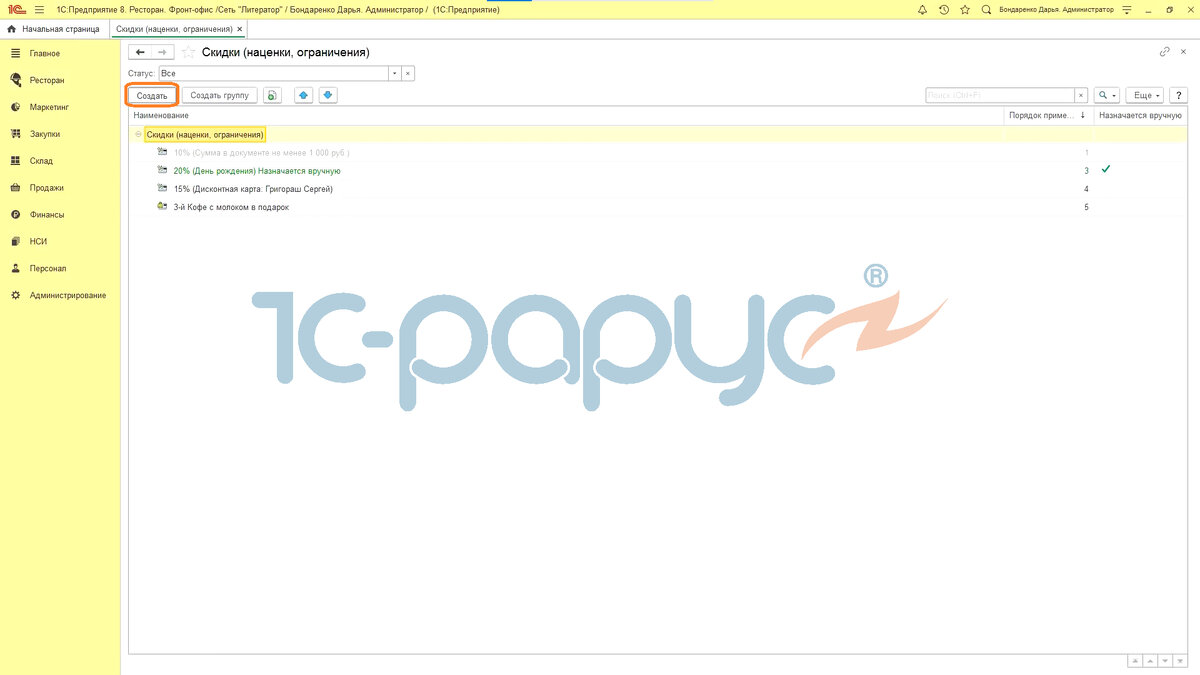Click the icon of the 10% discount row
1200x675 pixels.
pyautogui.click(x=163, y=153)
